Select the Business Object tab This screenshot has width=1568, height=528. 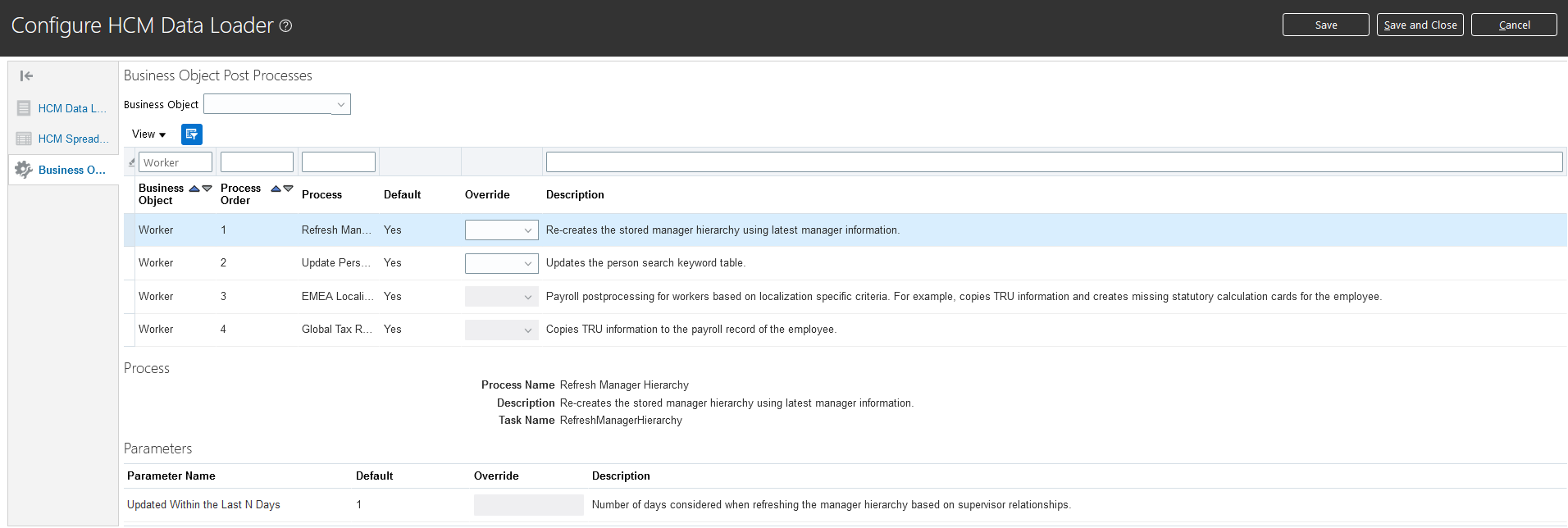pos(72,170)
